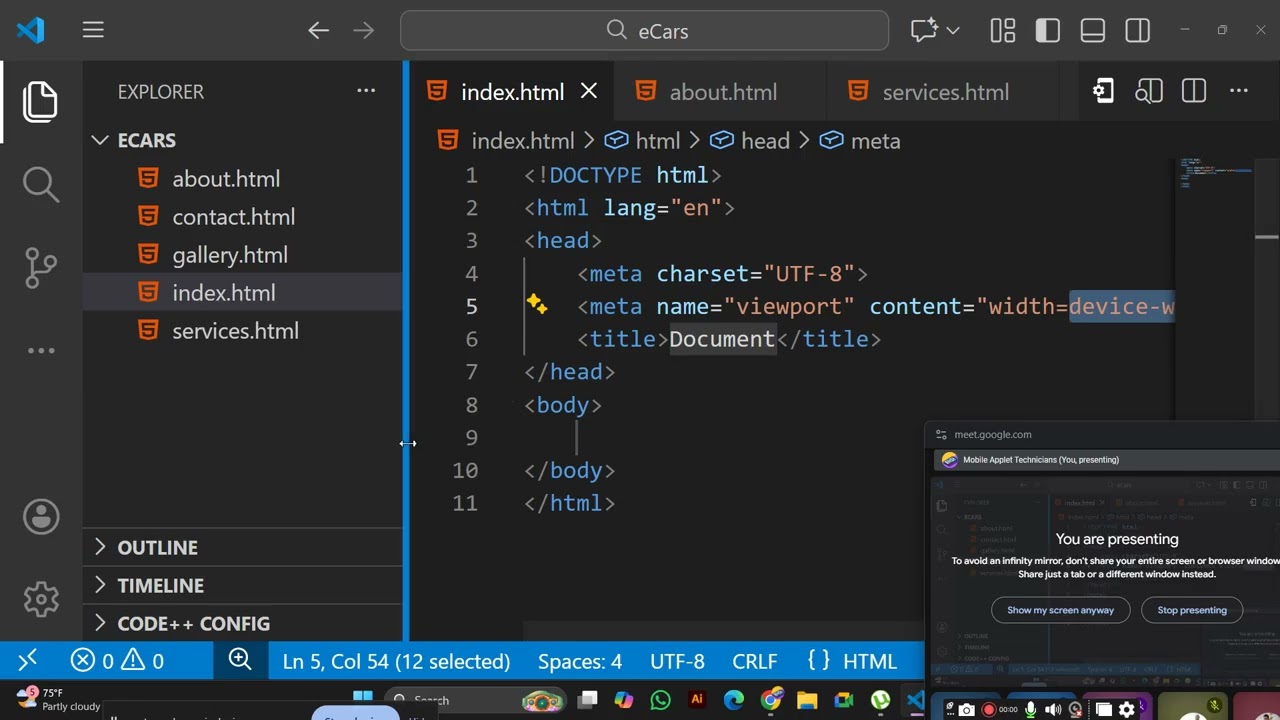Open the chat dropdown arrow
Image resolution: width=1280 pixels, height=720 pixels.
tap(953, 31)
